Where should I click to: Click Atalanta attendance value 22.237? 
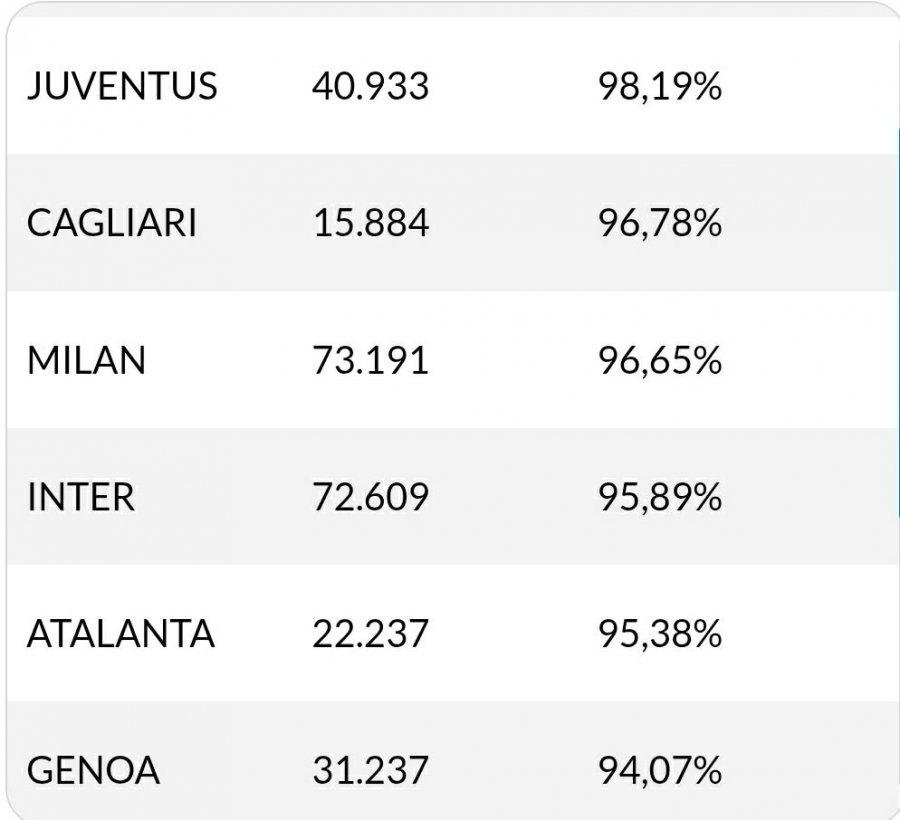point(370,634)
